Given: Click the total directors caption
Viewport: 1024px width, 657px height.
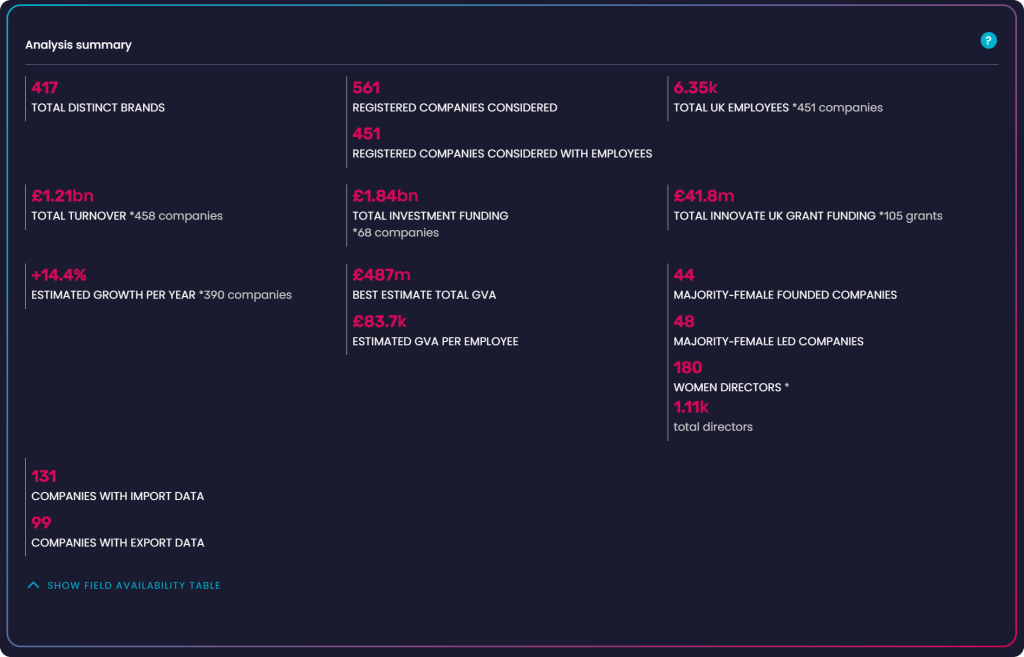Looking at the screenshot, I should 712,427.
